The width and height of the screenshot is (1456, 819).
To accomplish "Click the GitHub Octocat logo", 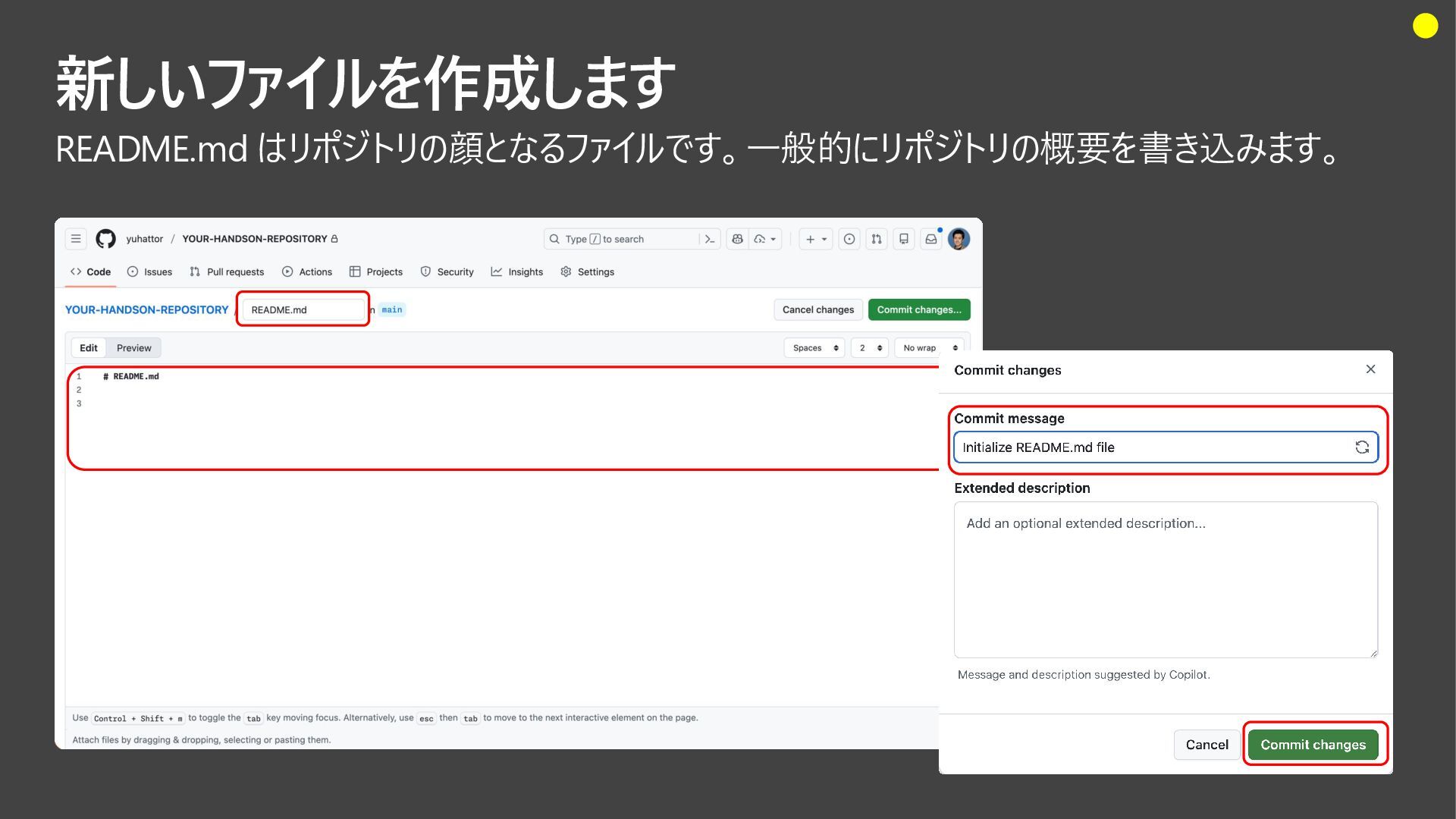I will [106, 239].
